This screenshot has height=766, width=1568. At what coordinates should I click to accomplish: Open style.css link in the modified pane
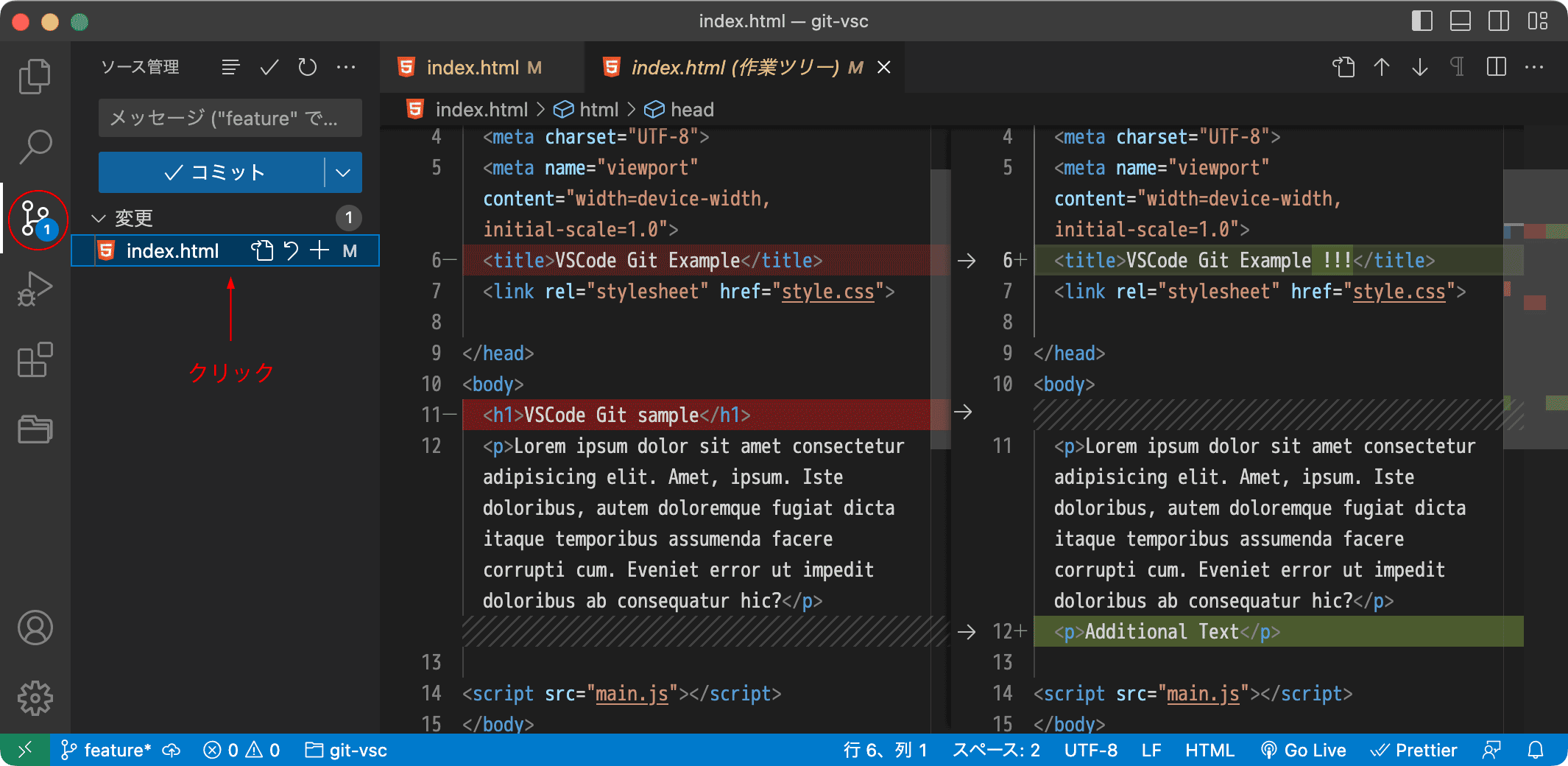coord(1399,292)
